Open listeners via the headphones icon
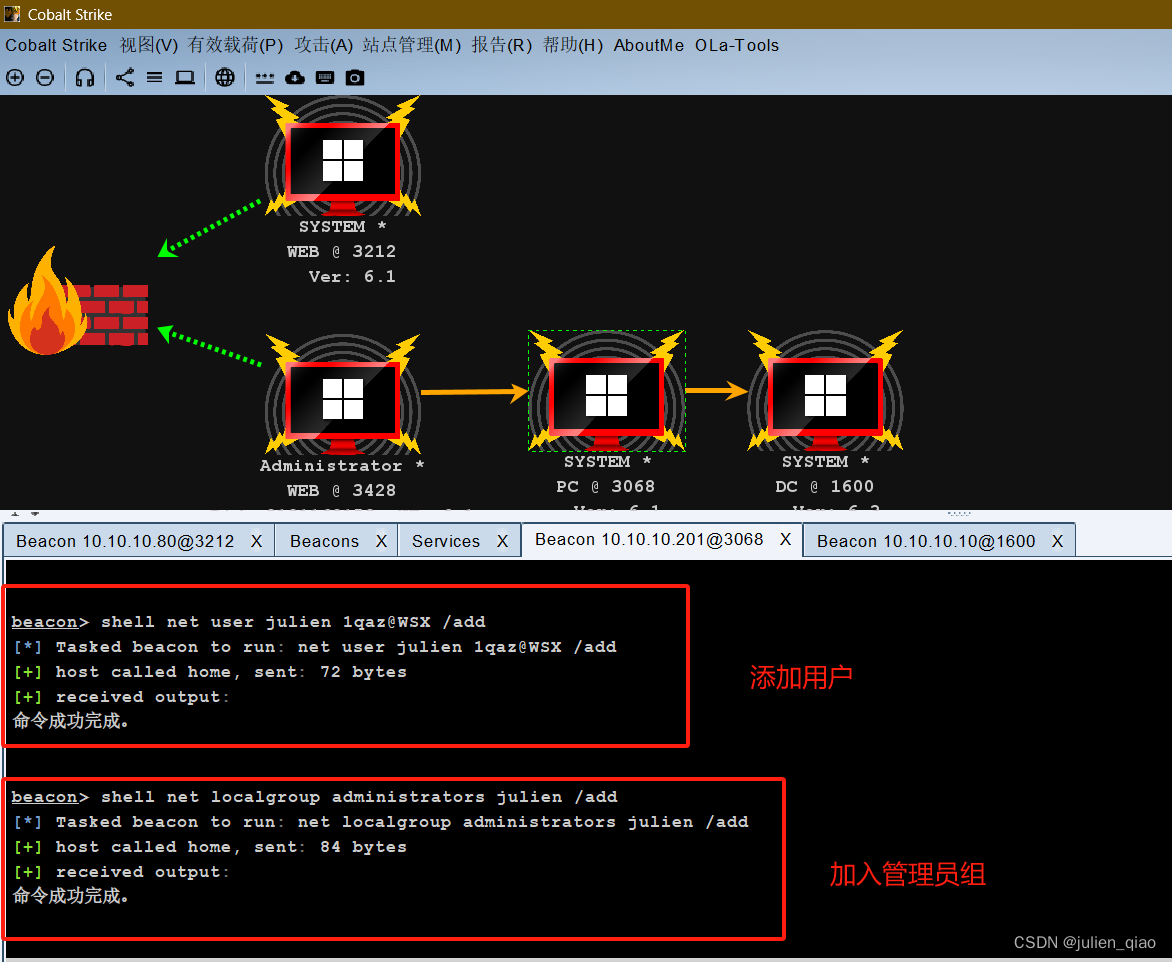The width and height of the screenshot is (1172, 962). pos(84,77)
